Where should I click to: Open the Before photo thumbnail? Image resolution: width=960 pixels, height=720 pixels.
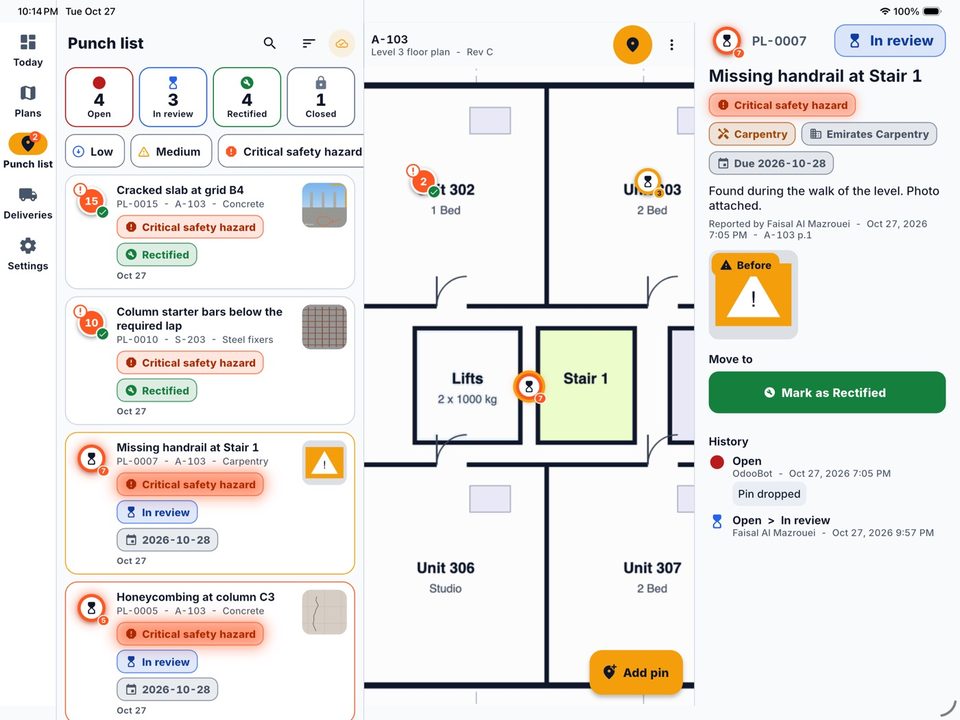pyautogui.click(x=753, y=294)
